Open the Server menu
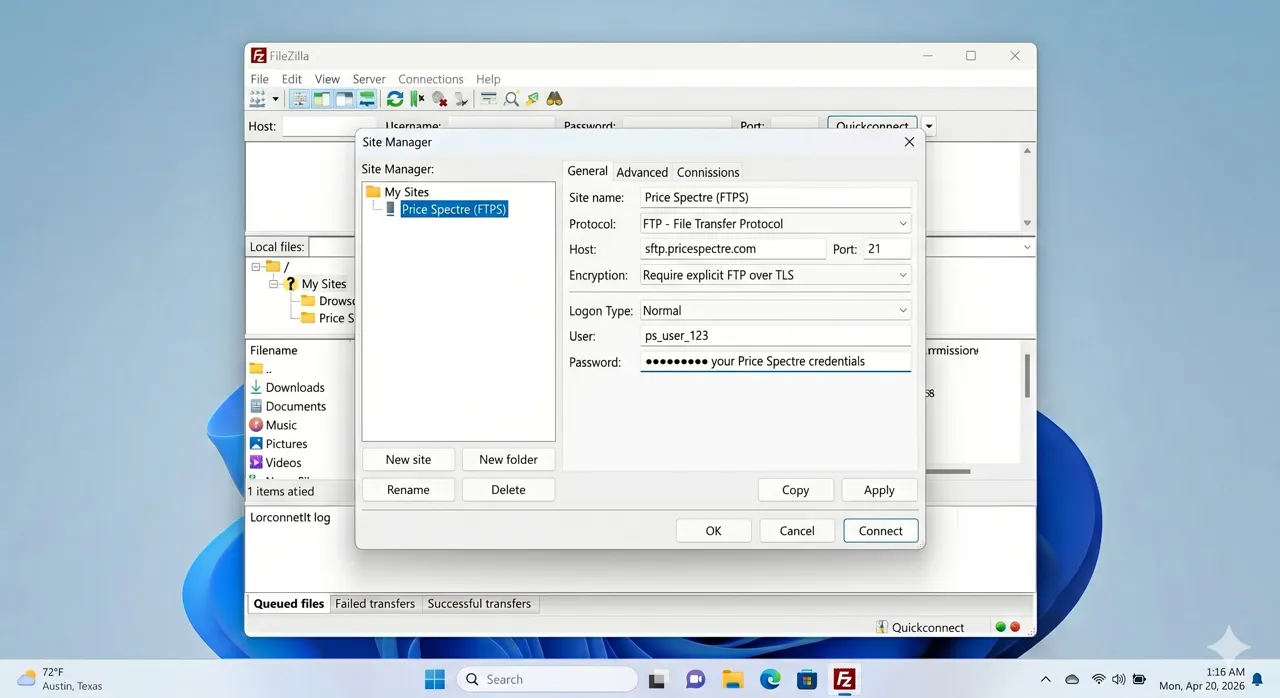The image size is (1280, 698). click(368, 78)
